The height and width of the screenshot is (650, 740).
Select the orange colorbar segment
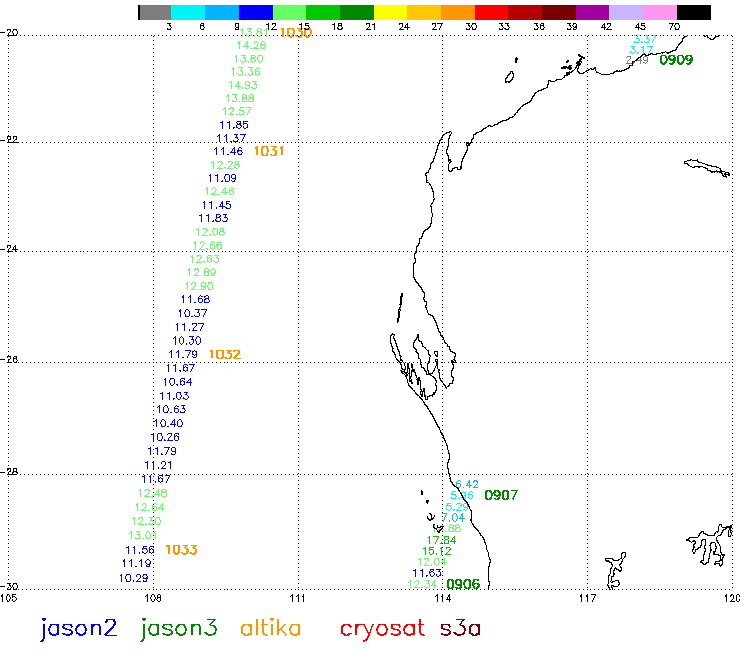click(458, 12)
